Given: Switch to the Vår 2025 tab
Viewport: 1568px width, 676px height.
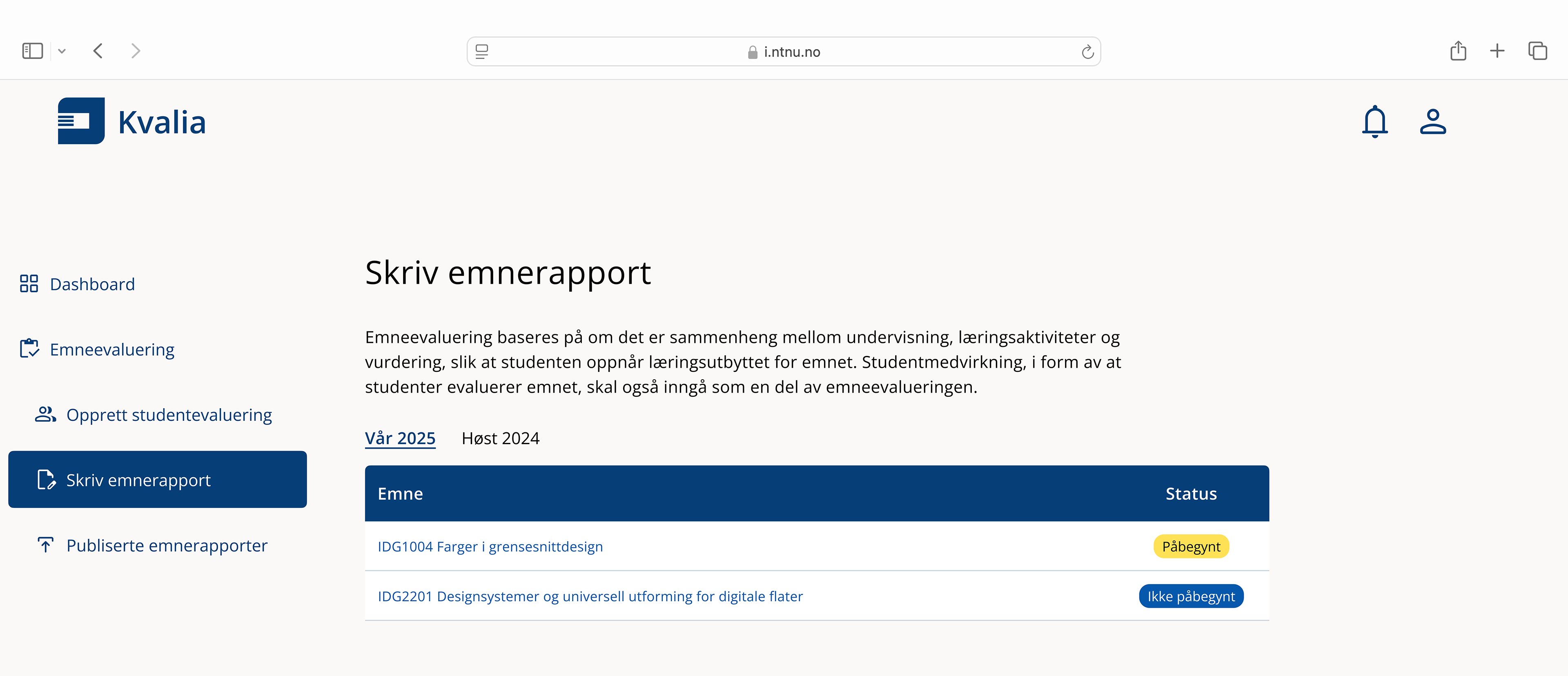Looking at the screenshot, I should (400, 438).
